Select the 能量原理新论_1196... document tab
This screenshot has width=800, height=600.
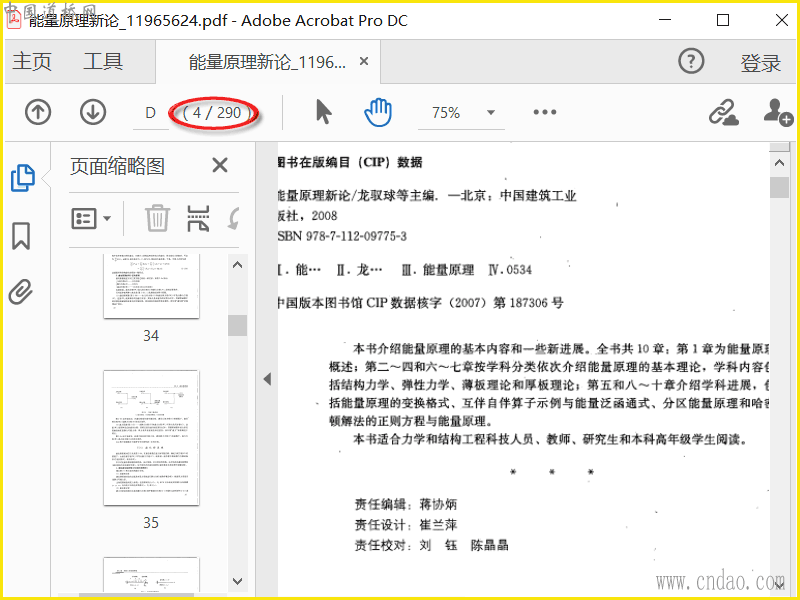(x=267, y=62)
